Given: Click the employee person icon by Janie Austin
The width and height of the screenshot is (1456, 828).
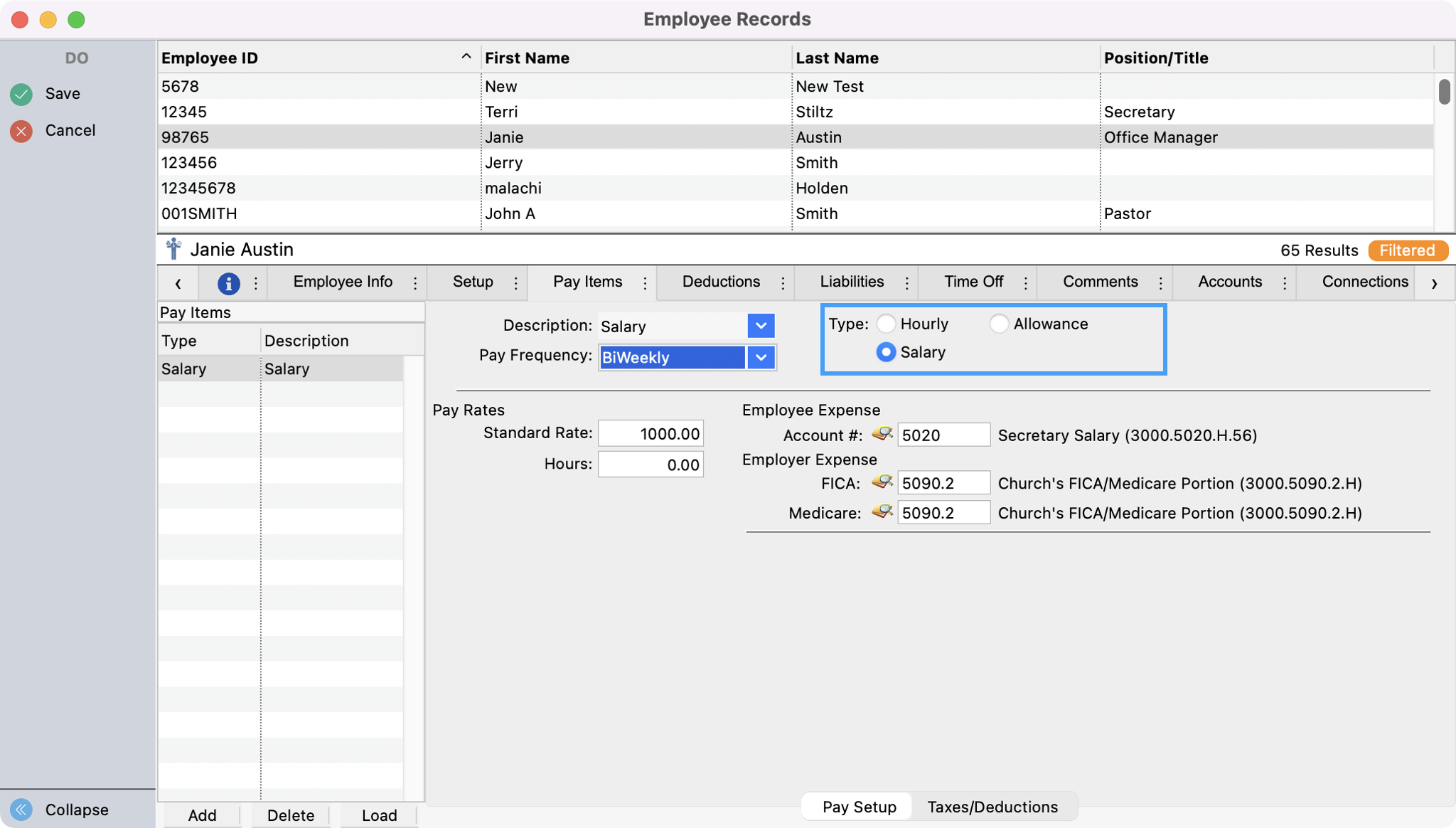Looking at the screenshot, I should click(x=173, y=250).
